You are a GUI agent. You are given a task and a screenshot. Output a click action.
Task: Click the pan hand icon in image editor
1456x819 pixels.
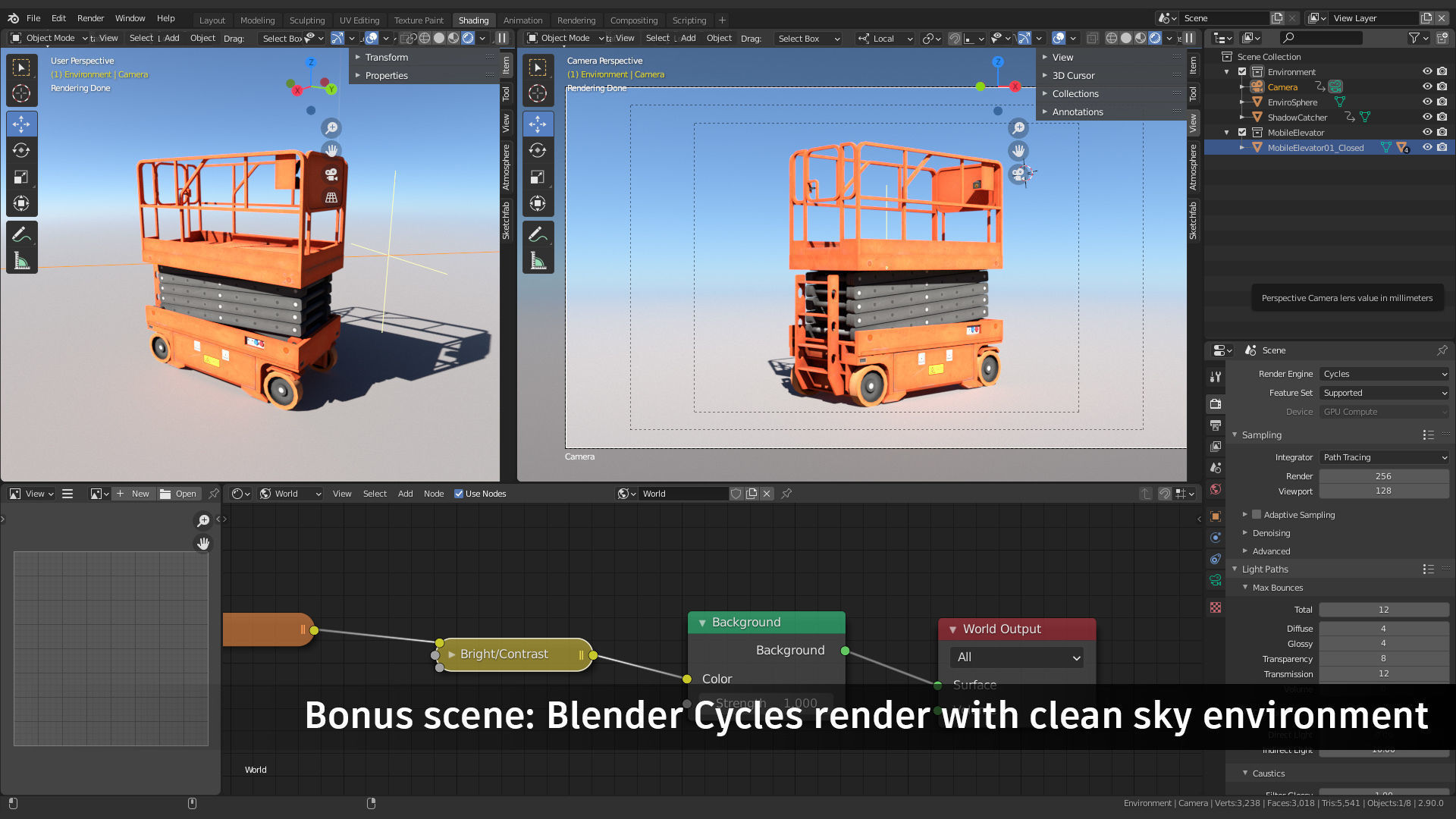203,544
